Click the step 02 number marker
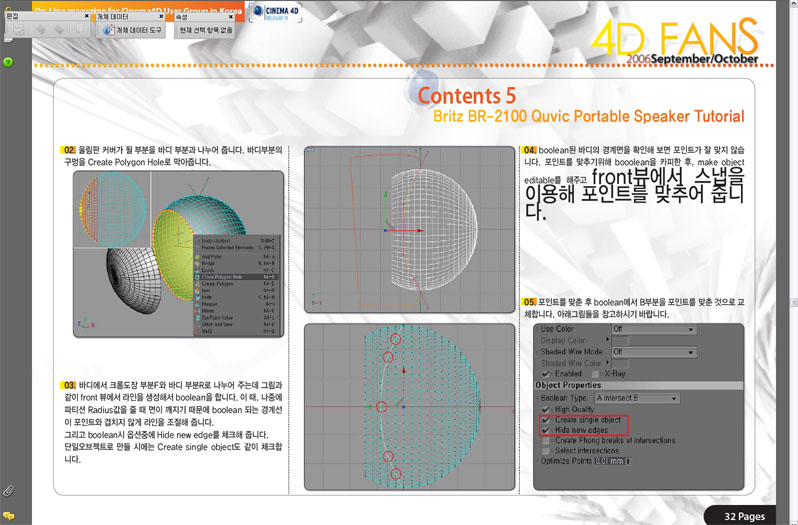Screen dimensions: 798x525 coord(68,150)
